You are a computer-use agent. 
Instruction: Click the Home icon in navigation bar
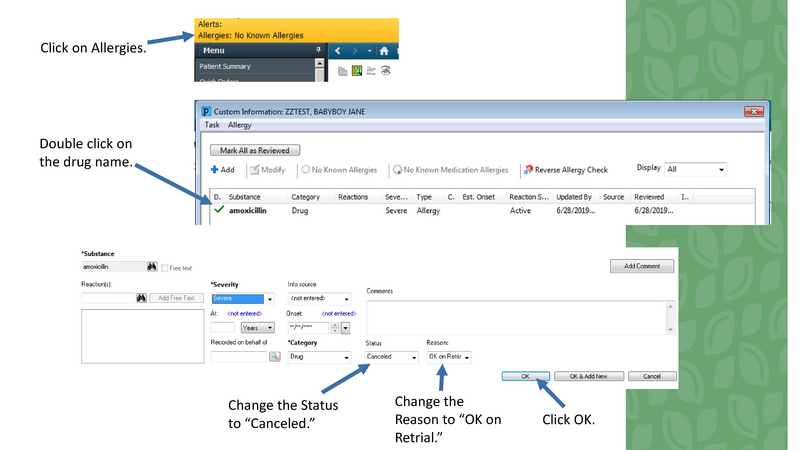pyautogui.click(x=383, y=51)
